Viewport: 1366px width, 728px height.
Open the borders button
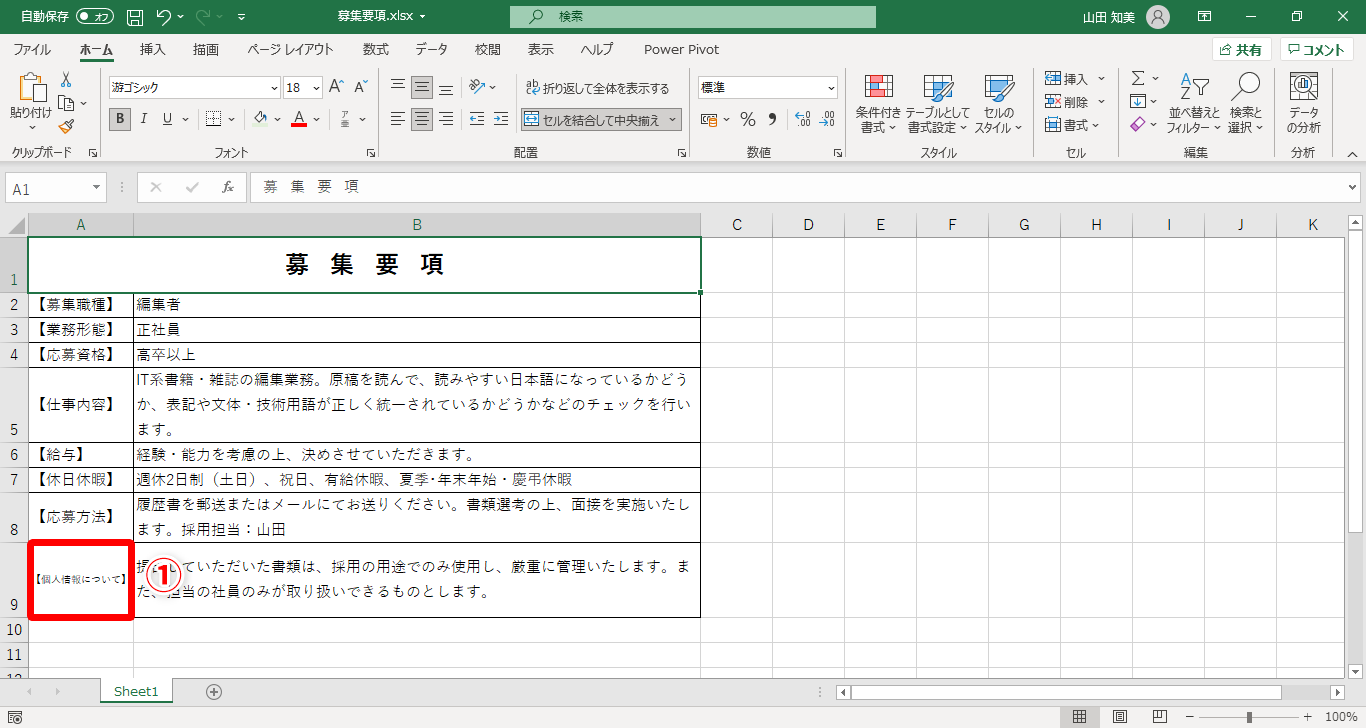pyautogui.click(x=213, y=119)
